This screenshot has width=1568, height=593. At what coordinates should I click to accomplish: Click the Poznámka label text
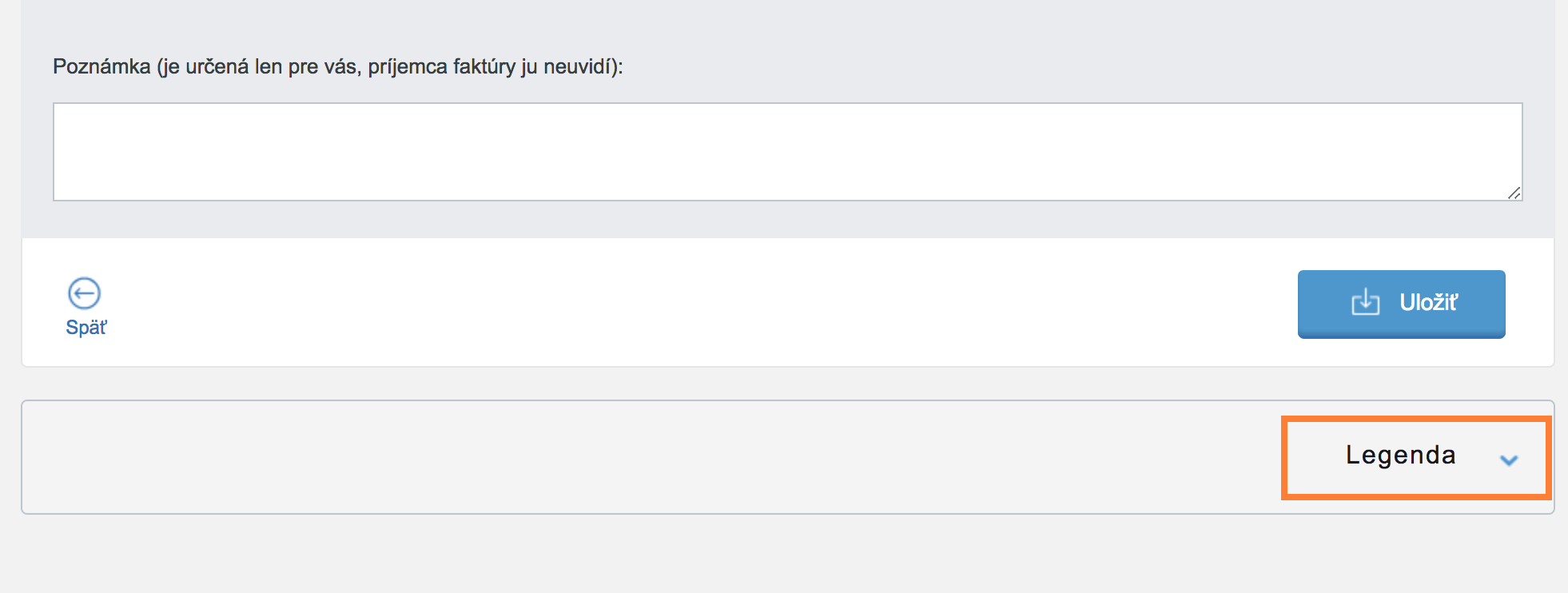coord(337,66)
